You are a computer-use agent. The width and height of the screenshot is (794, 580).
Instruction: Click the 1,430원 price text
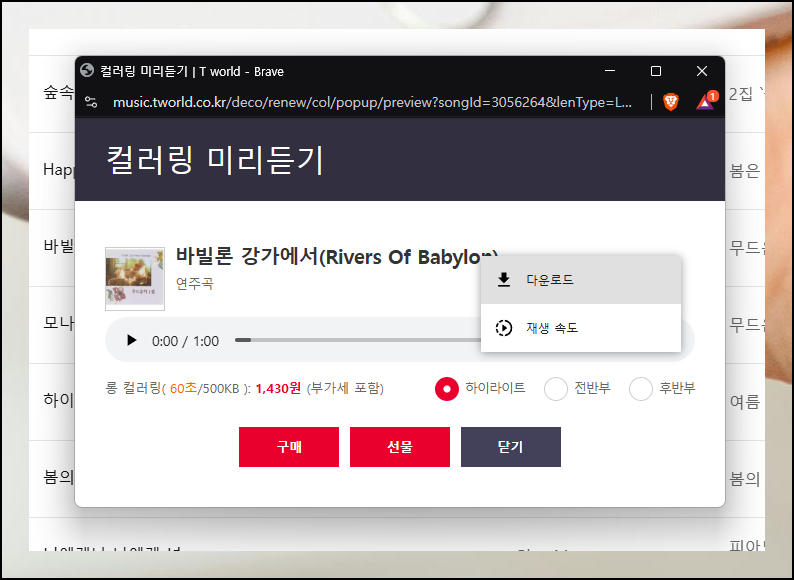[x=278, y=389]
